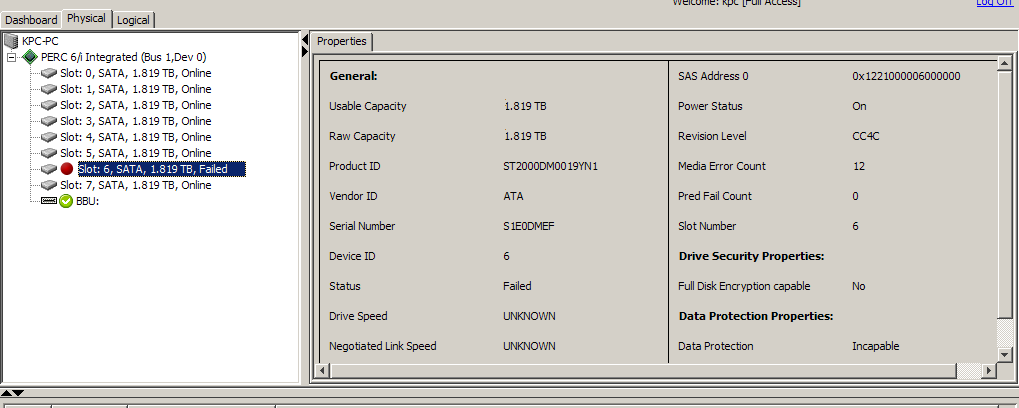Click the Status value Failed
This screenshot has width=1019, height=408.
517,286
